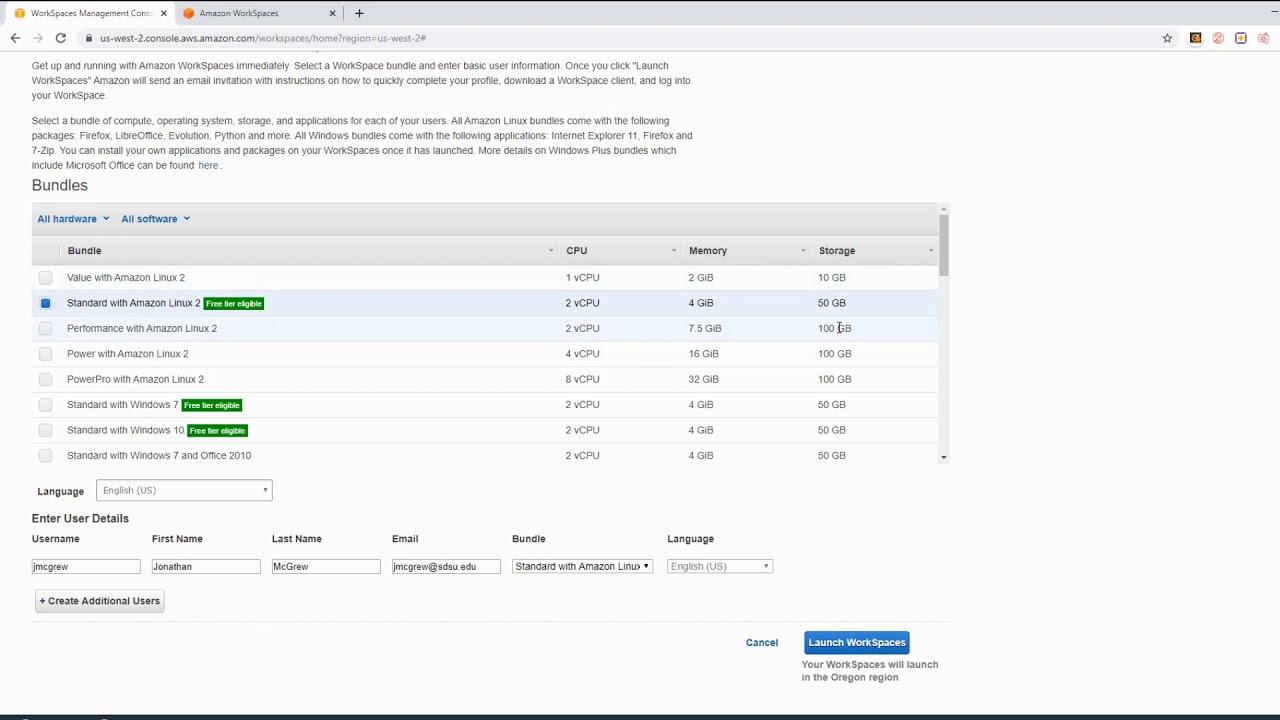Image resolution: width=1280 pixels, height=720 pixels.
Task: Open the red circular browser extension
Action: (x=1218, y=38)
